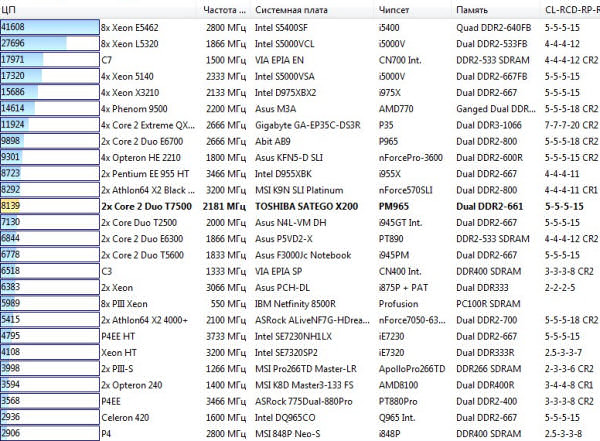Select the Celeron 420 row
The width and height of the screenshot is (600, 441).
300,418
